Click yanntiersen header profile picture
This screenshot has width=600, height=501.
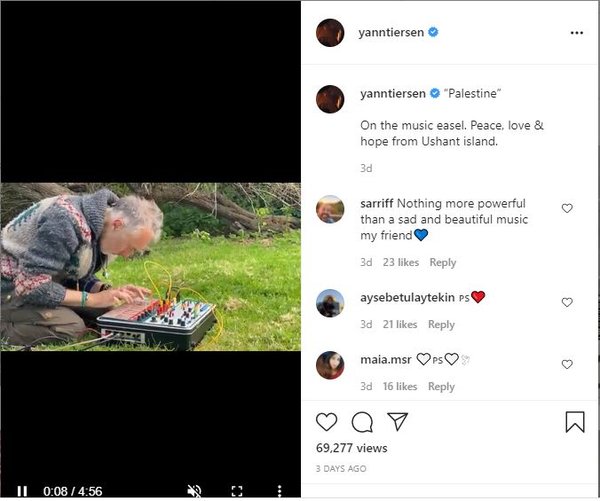click(331, 32)
